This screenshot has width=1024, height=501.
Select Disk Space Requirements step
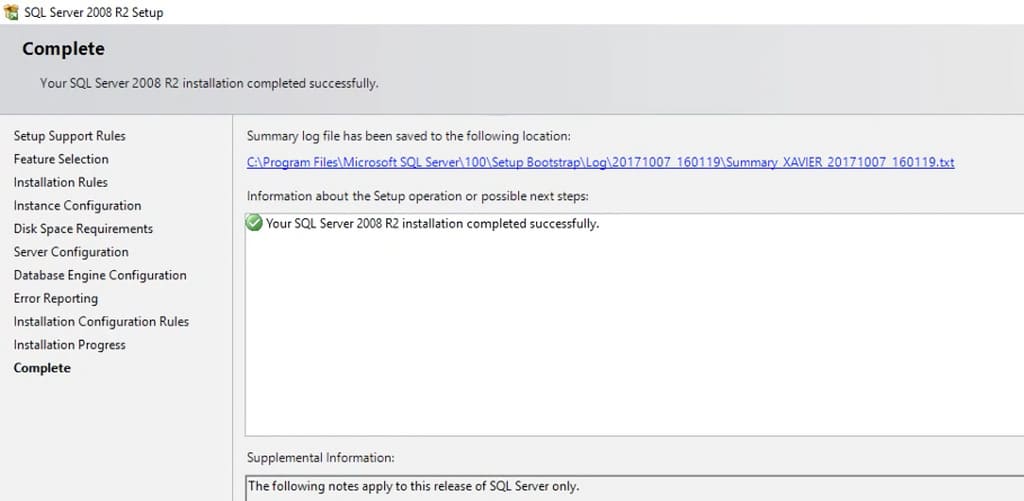click(x=83, y=229)
